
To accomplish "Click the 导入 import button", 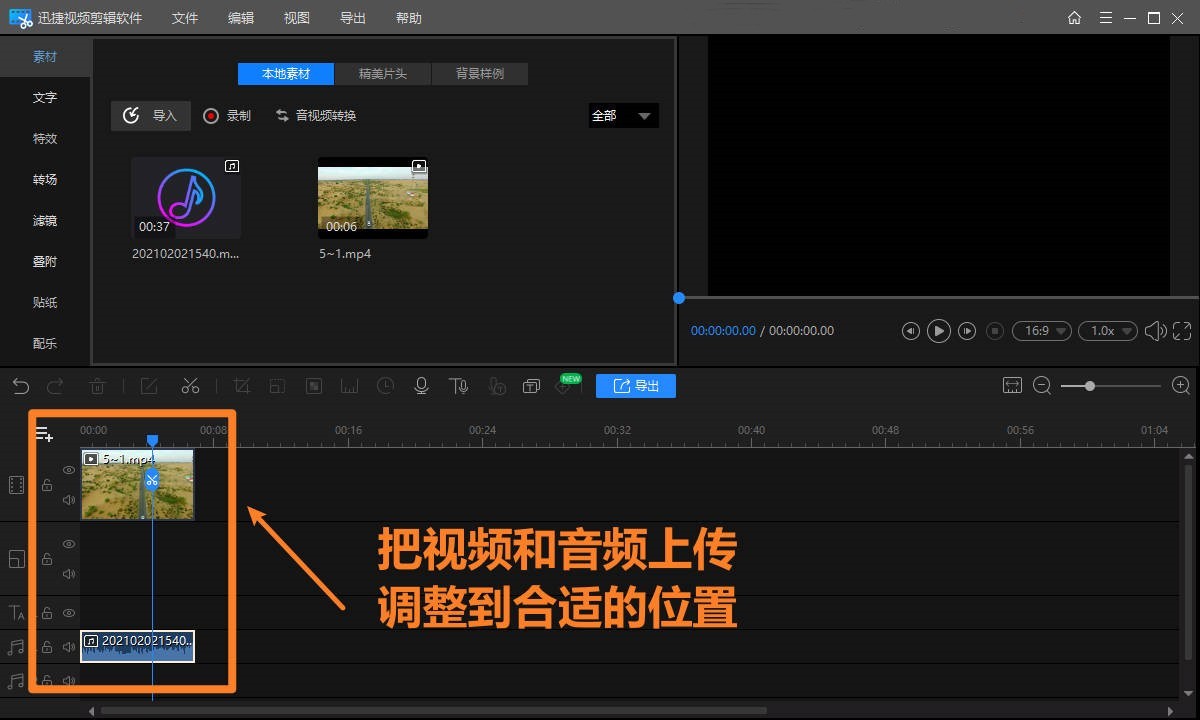I will coord(150,115).
